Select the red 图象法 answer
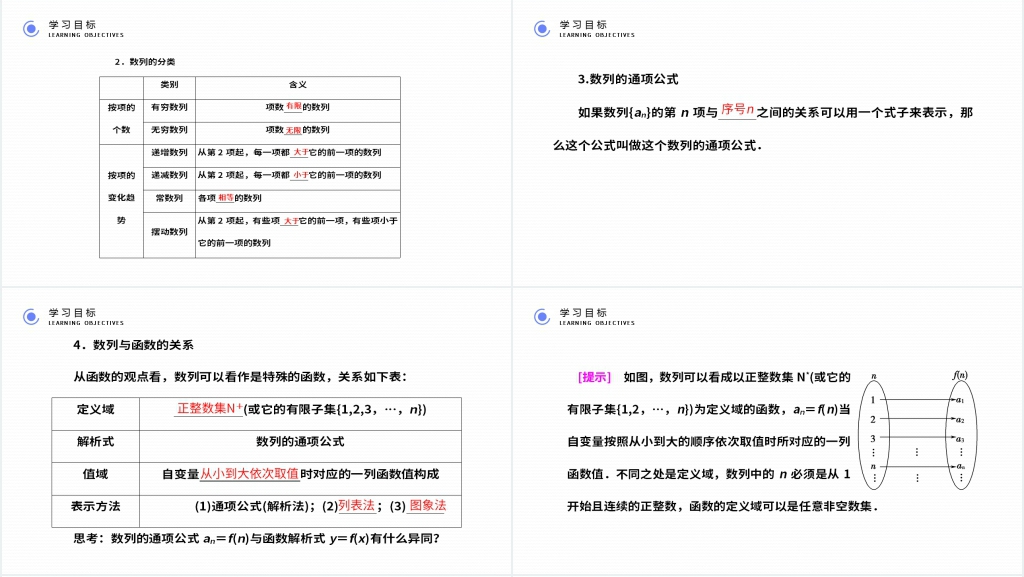The height and width of the screenshot is (577, 1024). click(427, 506)
